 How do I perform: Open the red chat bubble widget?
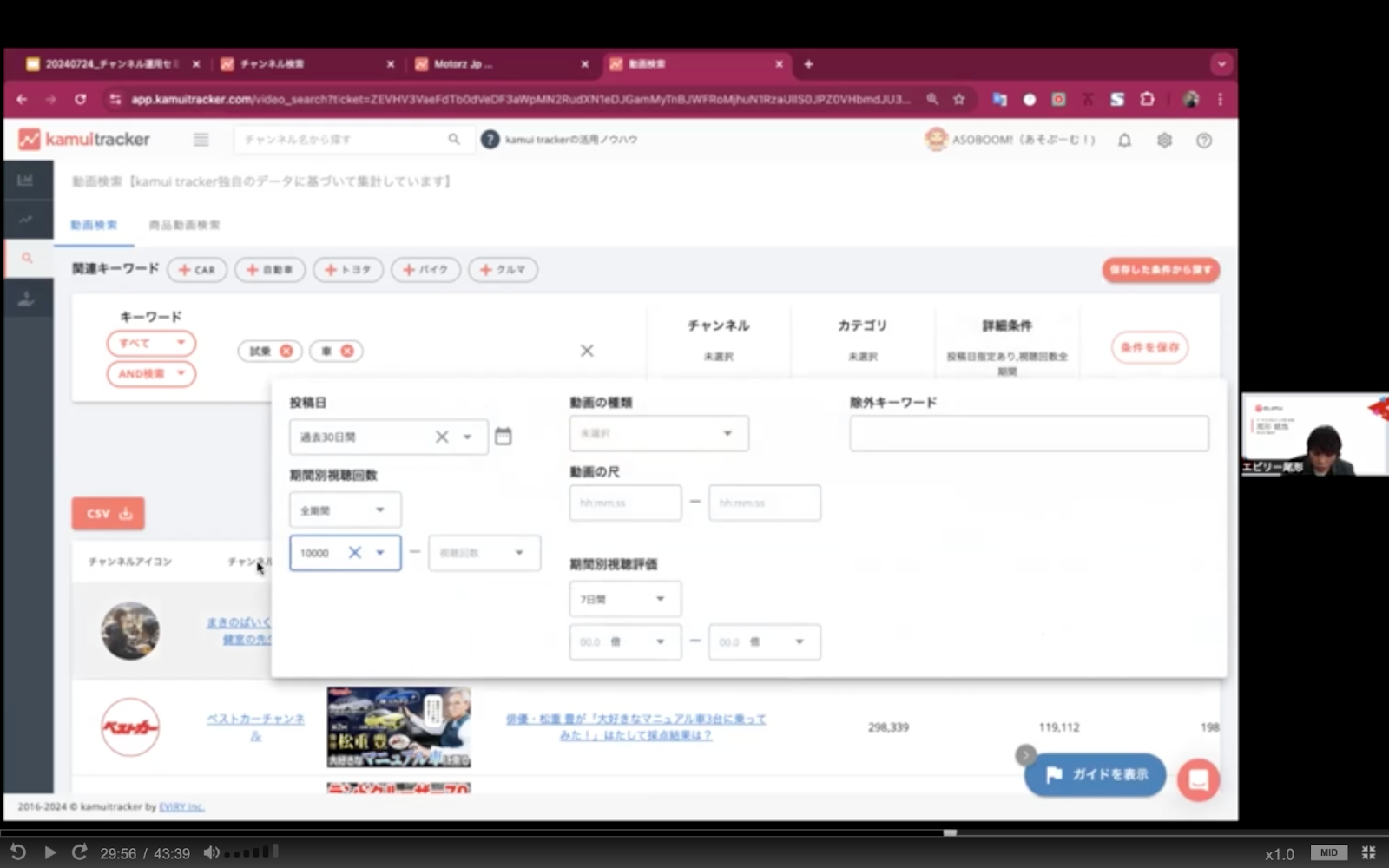(1198, 779)
